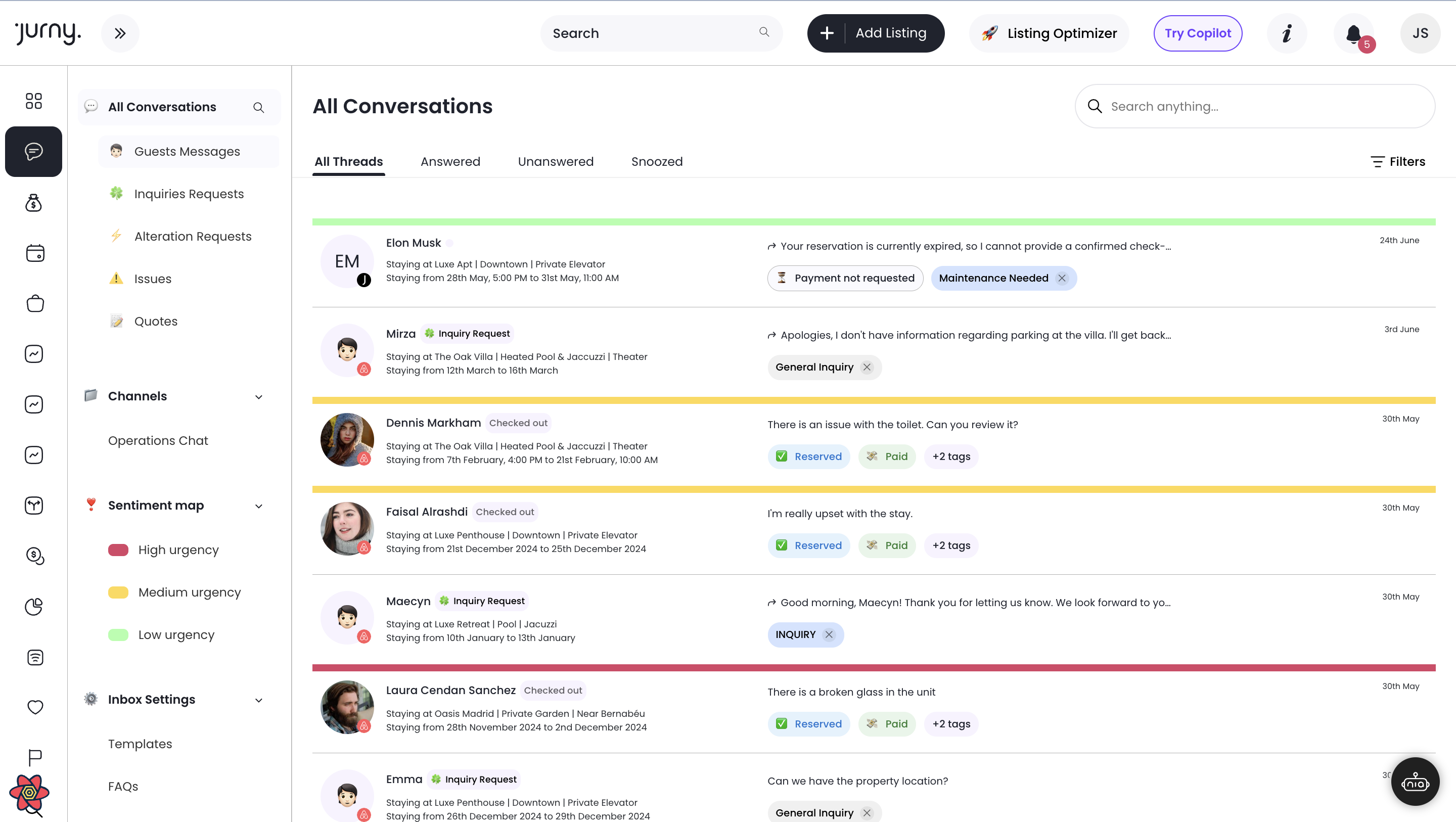Collapse the Inbox Settings section
This screenshot has width=1456, height=822.
click(259, 700)
